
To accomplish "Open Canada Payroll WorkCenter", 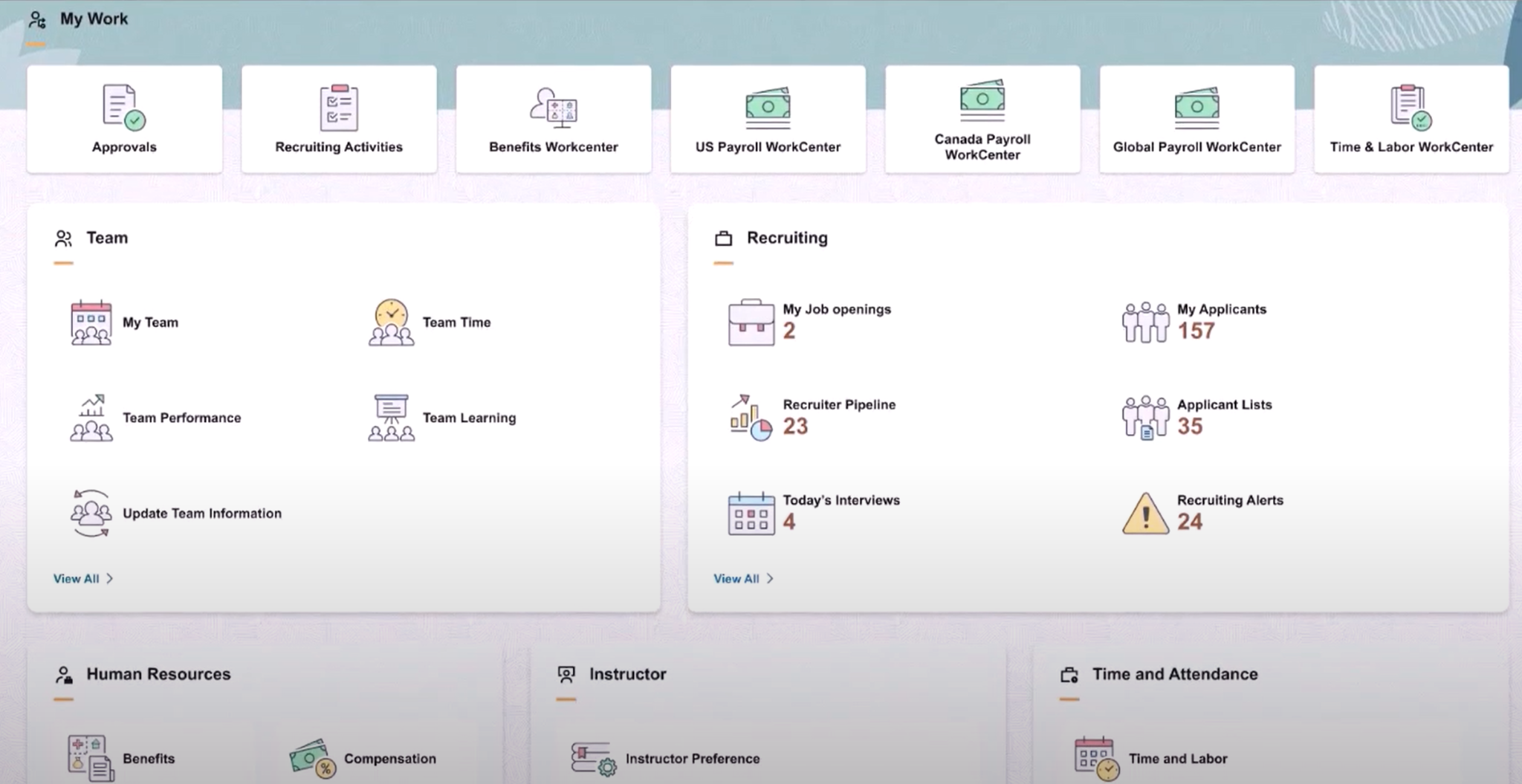I will point(981,119).
